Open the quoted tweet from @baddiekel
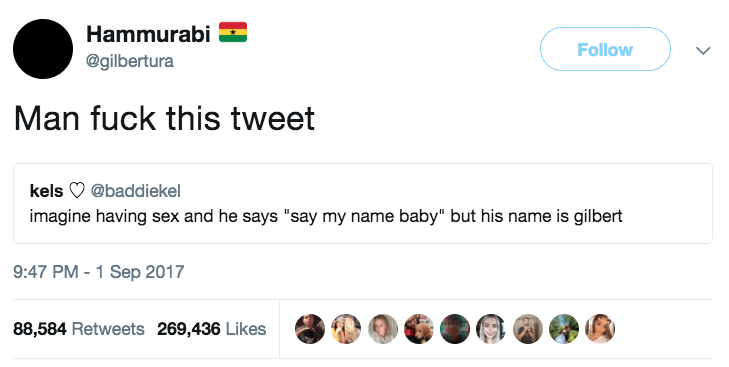 [x=363, y=203]
